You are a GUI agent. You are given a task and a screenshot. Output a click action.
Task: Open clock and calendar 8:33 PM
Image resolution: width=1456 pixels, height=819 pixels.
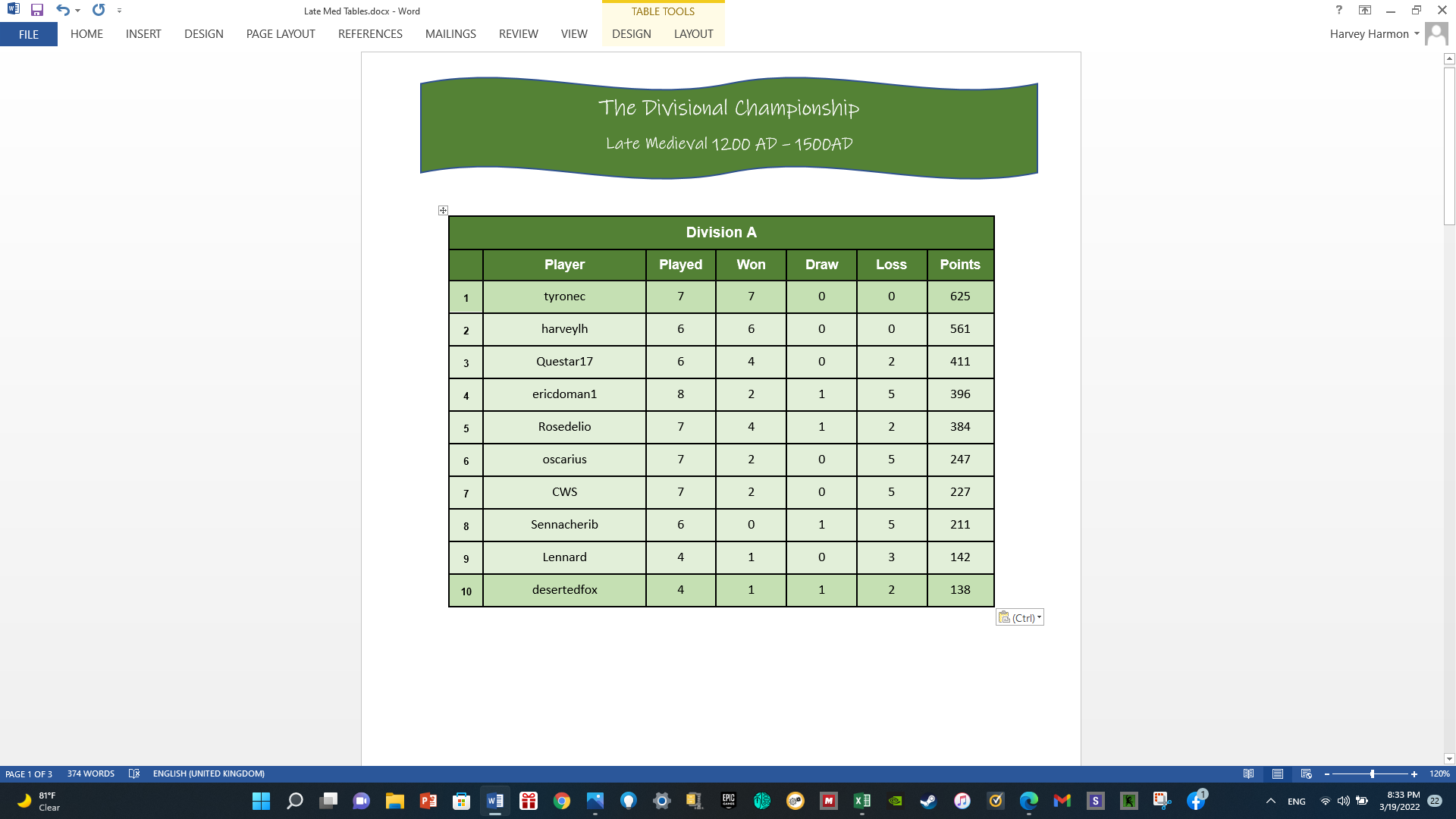coord(1400,801)
